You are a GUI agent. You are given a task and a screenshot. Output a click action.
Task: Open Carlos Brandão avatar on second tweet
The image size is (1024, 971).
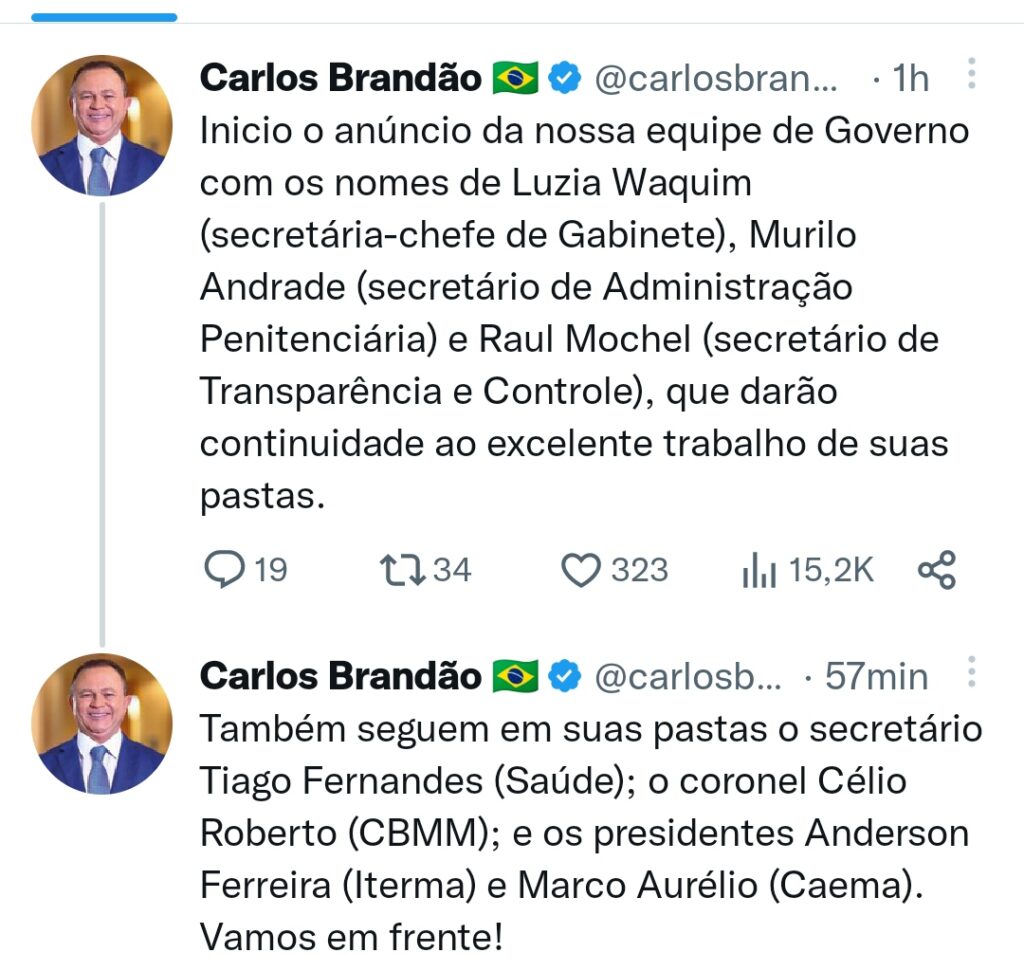[x=102, y=724]
